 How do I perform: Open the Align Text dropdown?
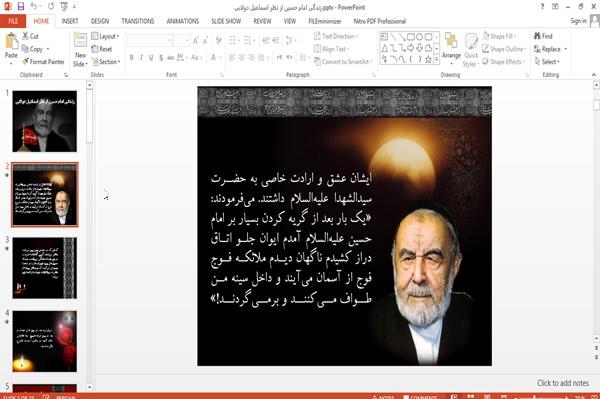click(331, 49)
